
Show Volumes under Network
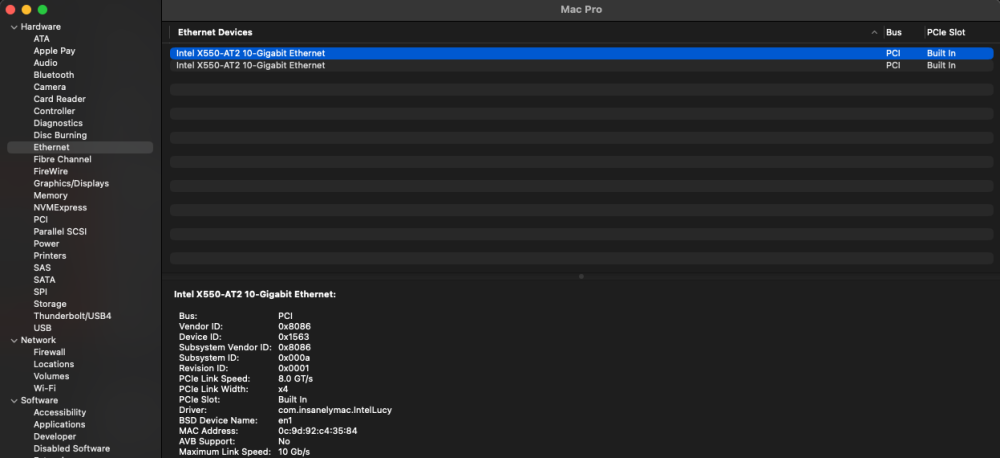click(x=51, y=376)
